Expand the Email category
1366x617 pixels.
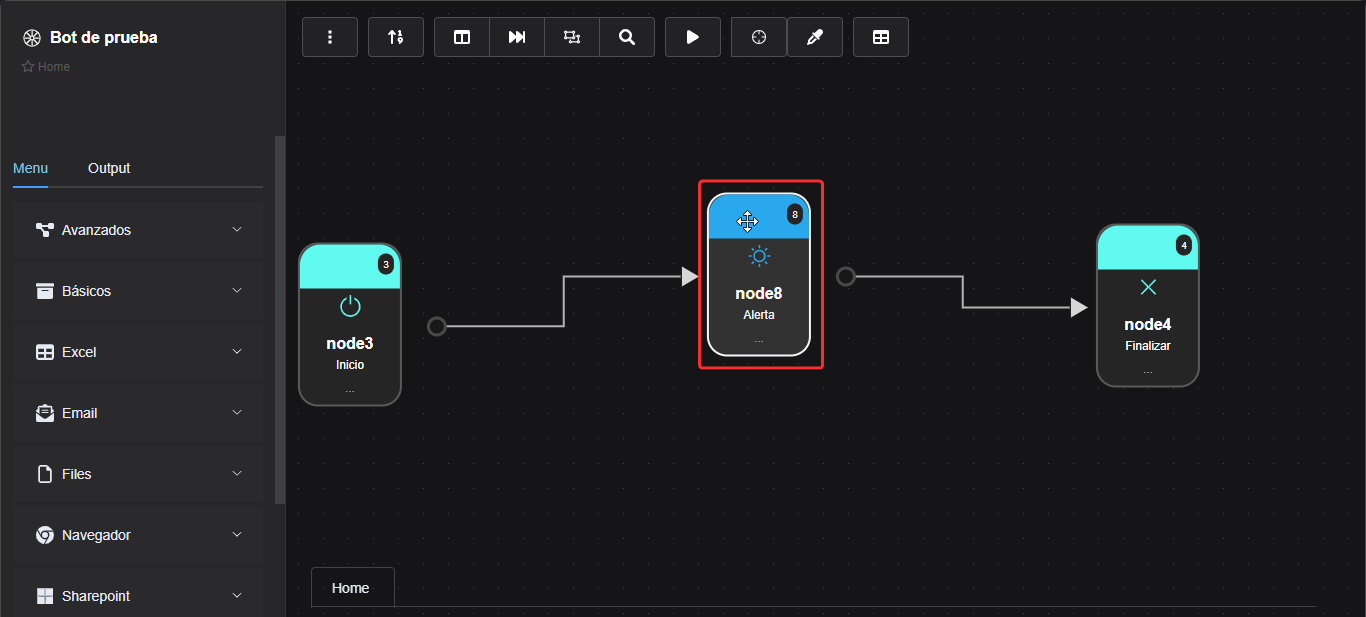click(138, 413)
